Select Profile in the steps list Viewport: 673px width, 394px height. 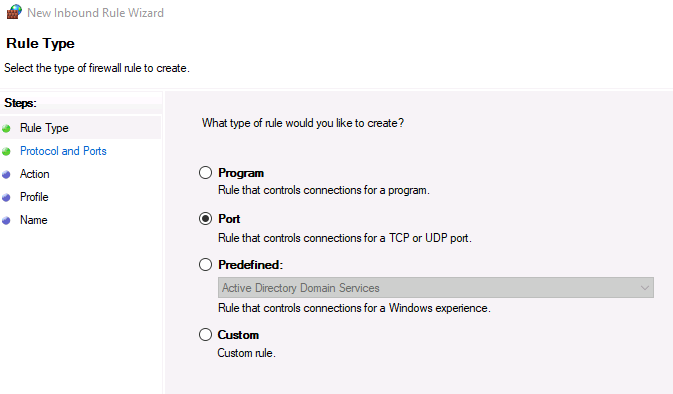pos(34,197)
